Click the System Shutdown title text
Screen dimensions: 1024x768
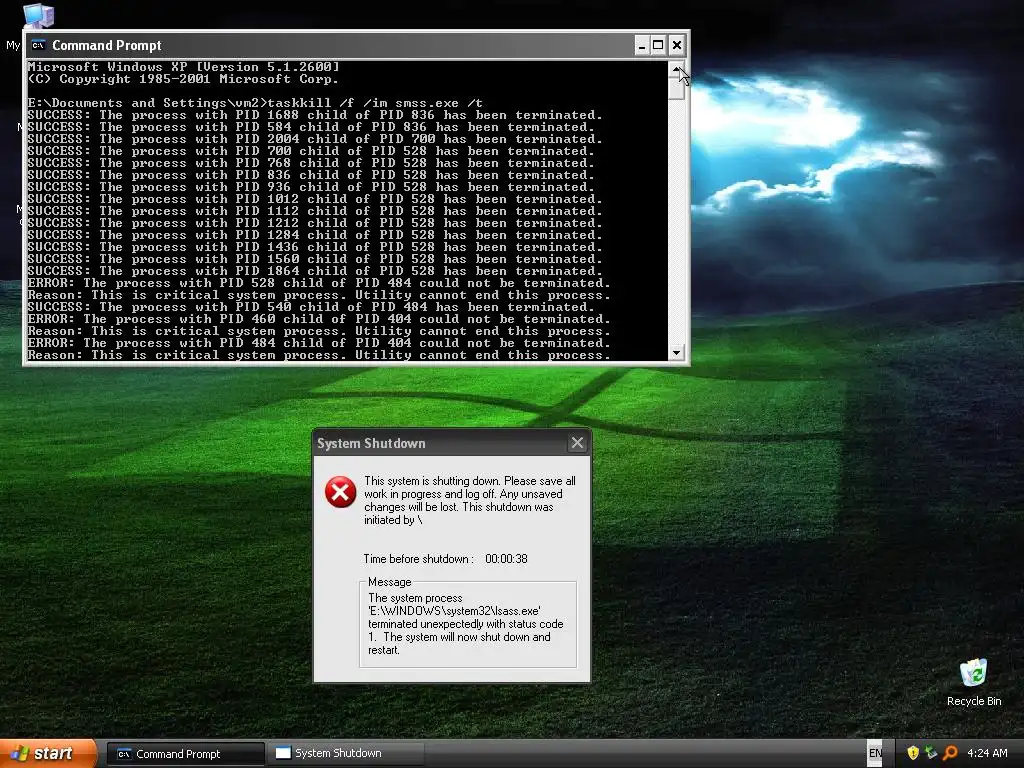pyautogui.click(x=371, y=443)
